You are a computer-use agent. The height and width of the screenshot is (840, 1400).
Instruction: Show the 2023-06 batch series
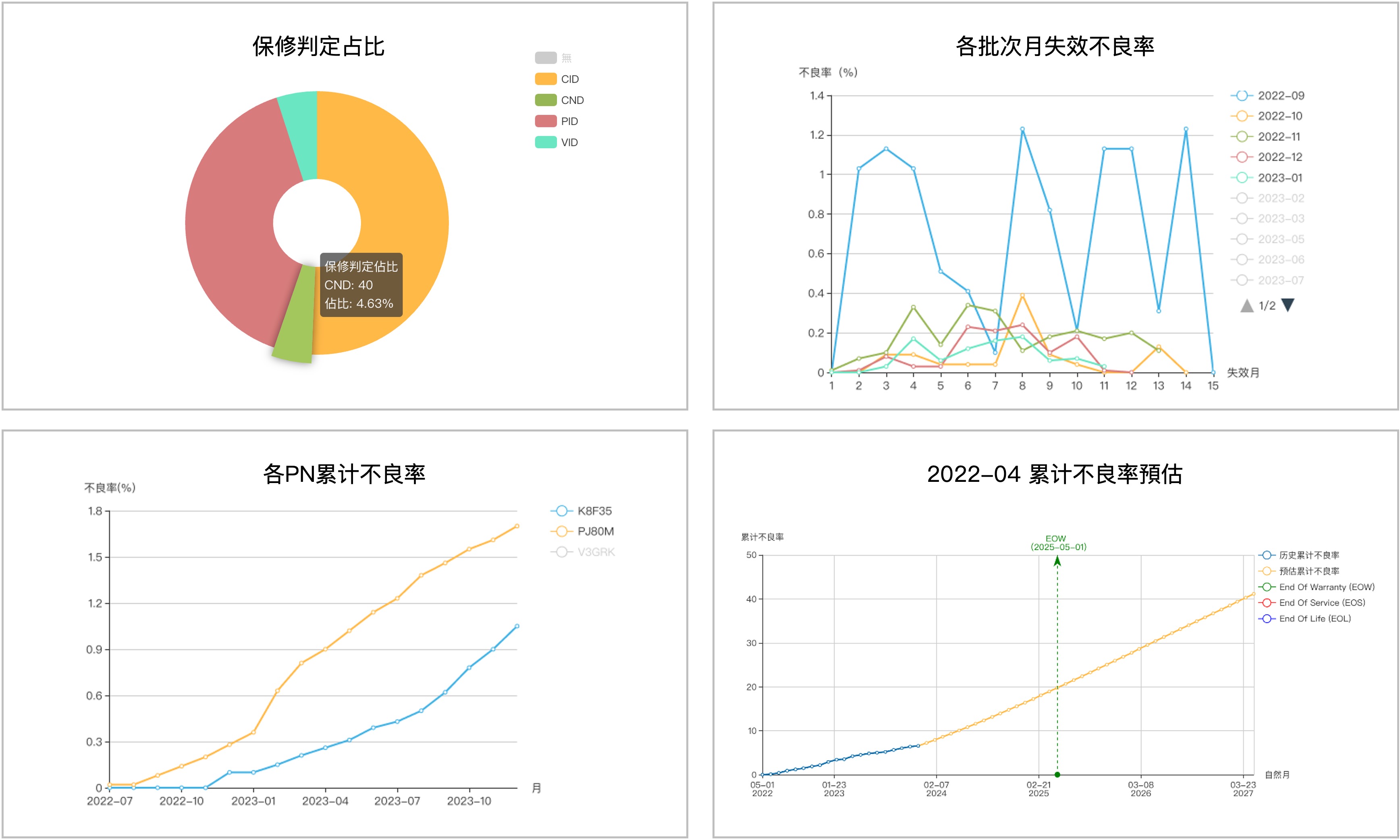(1267, 259)
